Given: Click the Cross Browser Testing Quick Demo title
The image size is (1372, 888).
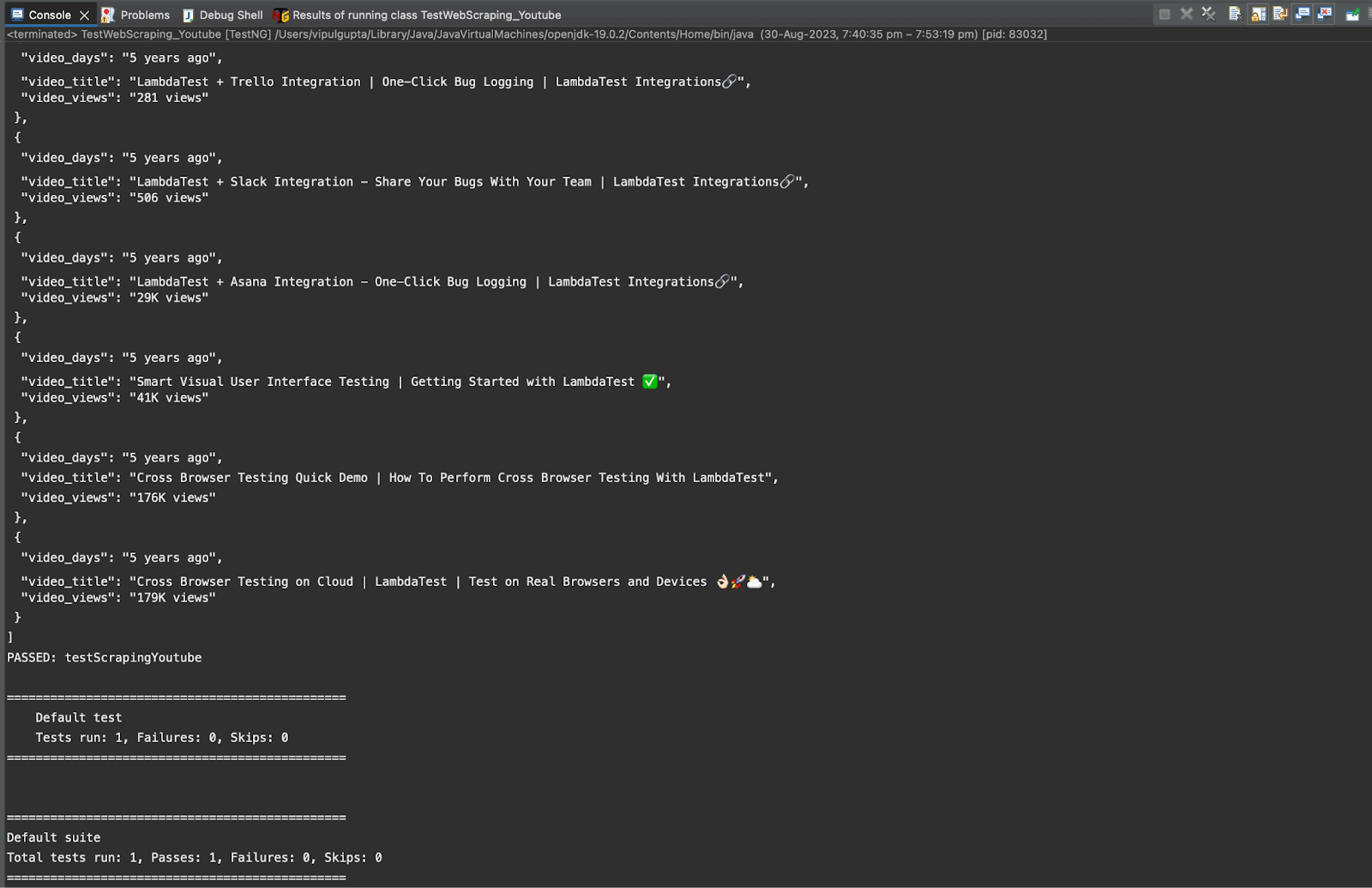Looking at the screenshot, I should [x=400, y=478].
